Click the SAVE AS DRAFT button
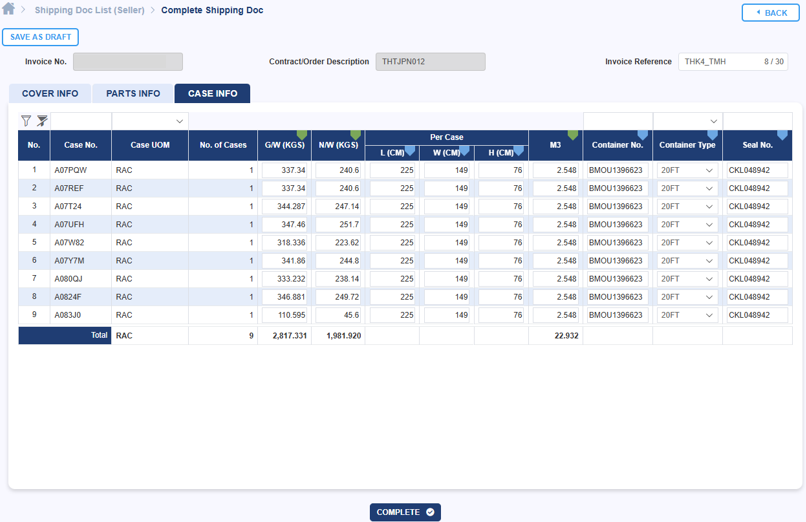This screenshot has width=806, height=522. [x=40, y=37]
